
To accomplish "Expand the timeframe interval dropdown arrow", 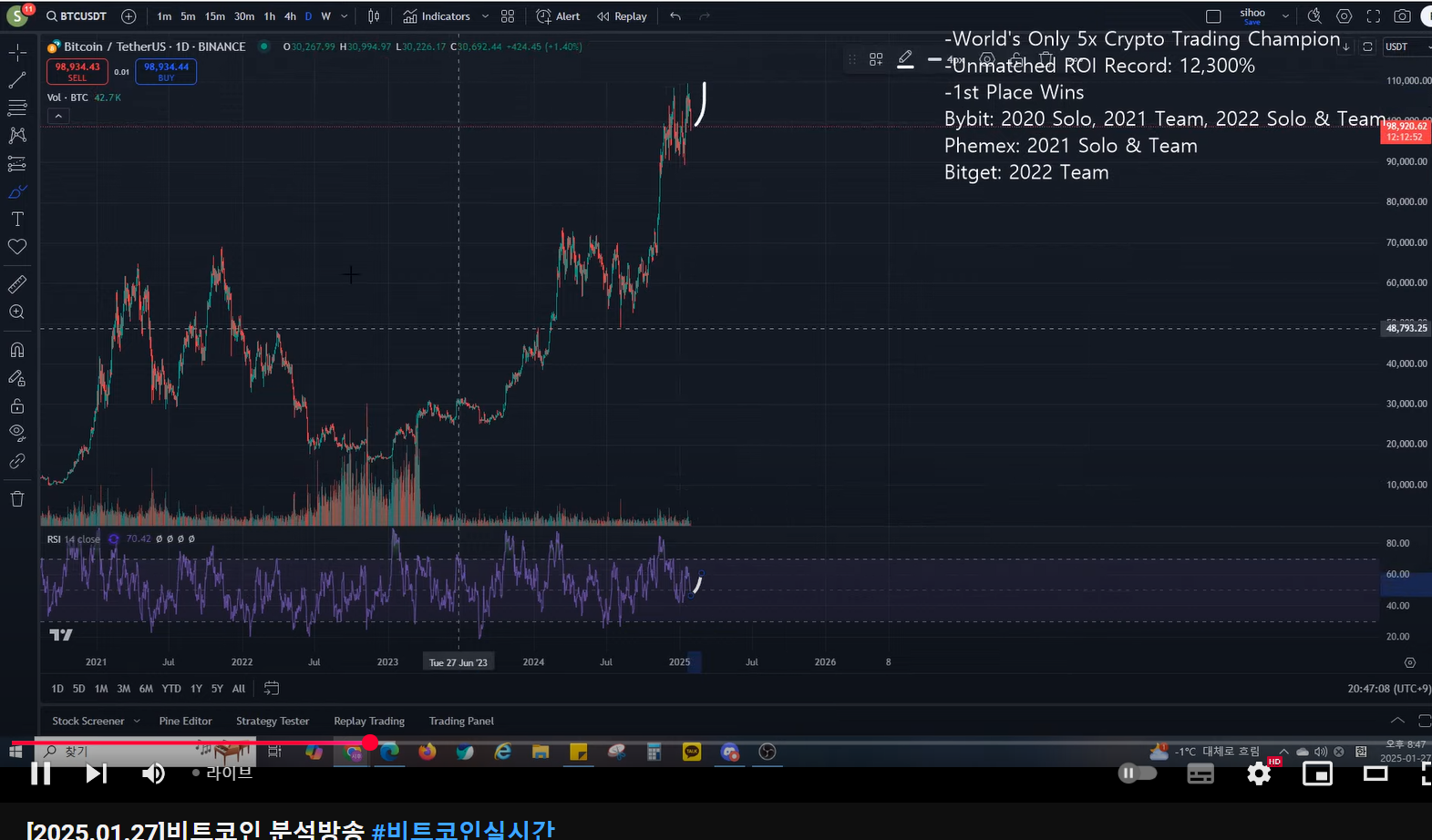I will click(344, 16).
